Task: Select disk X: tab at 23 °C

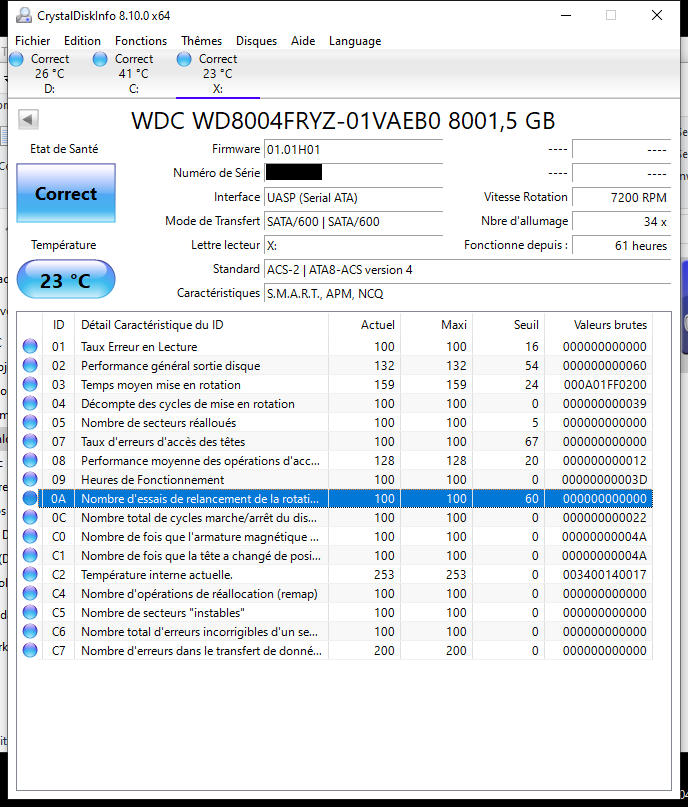Action: click(x=218, y=74)
